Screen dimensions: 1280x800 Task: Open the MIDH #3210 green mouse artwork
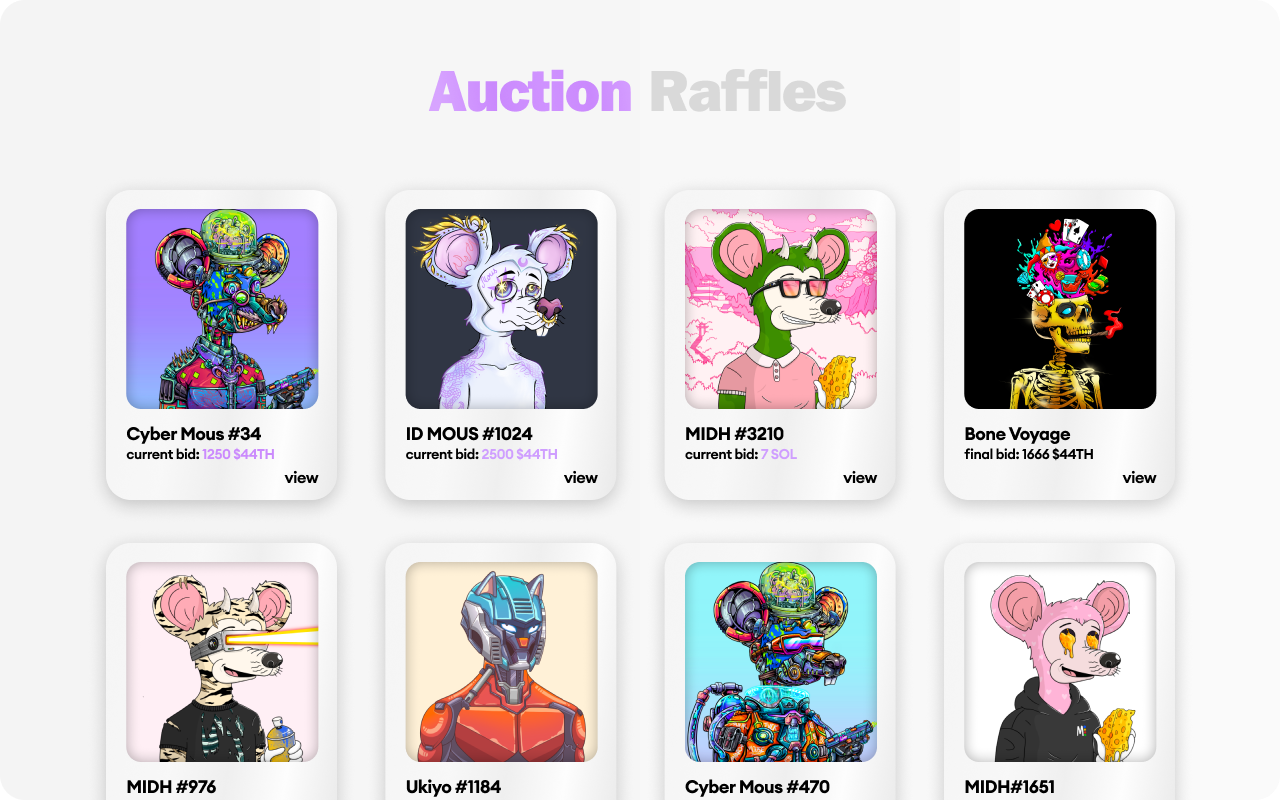pos(781,309)
